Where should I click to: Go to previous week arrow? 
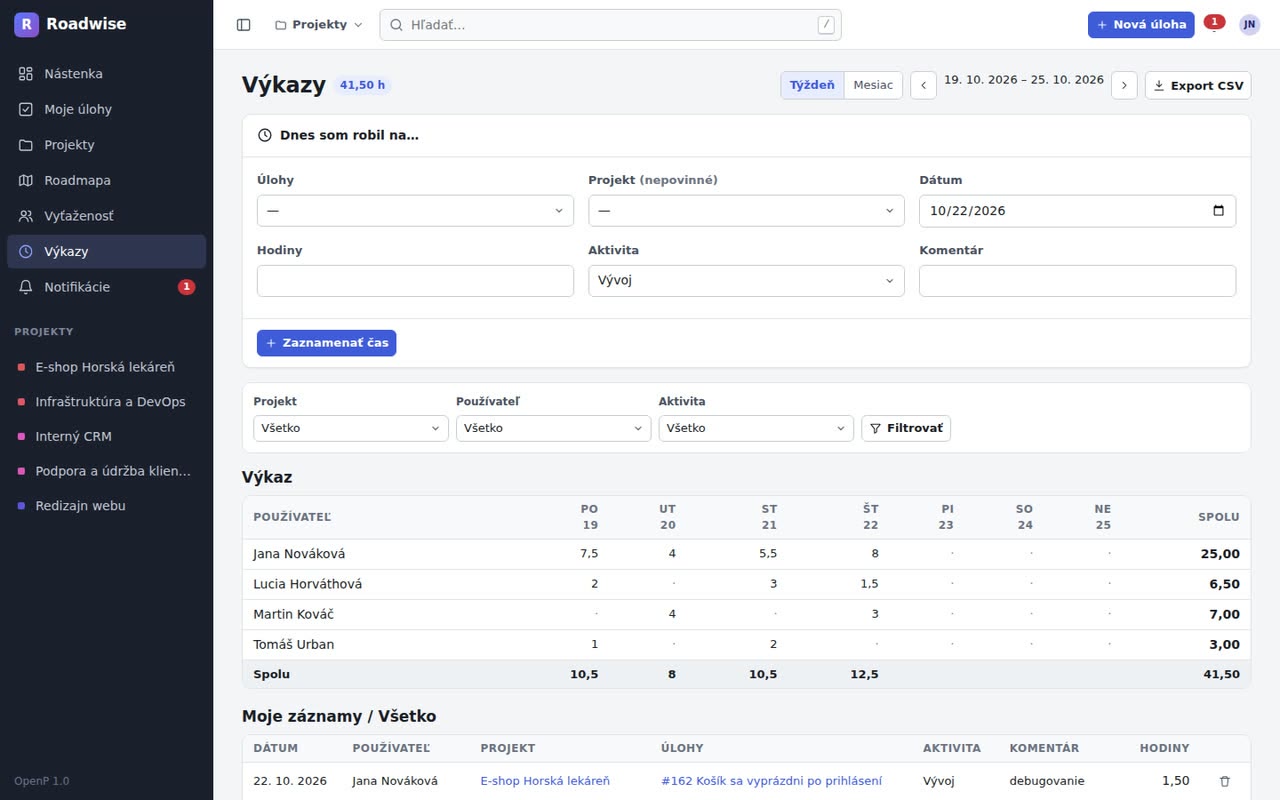[923, 86]
